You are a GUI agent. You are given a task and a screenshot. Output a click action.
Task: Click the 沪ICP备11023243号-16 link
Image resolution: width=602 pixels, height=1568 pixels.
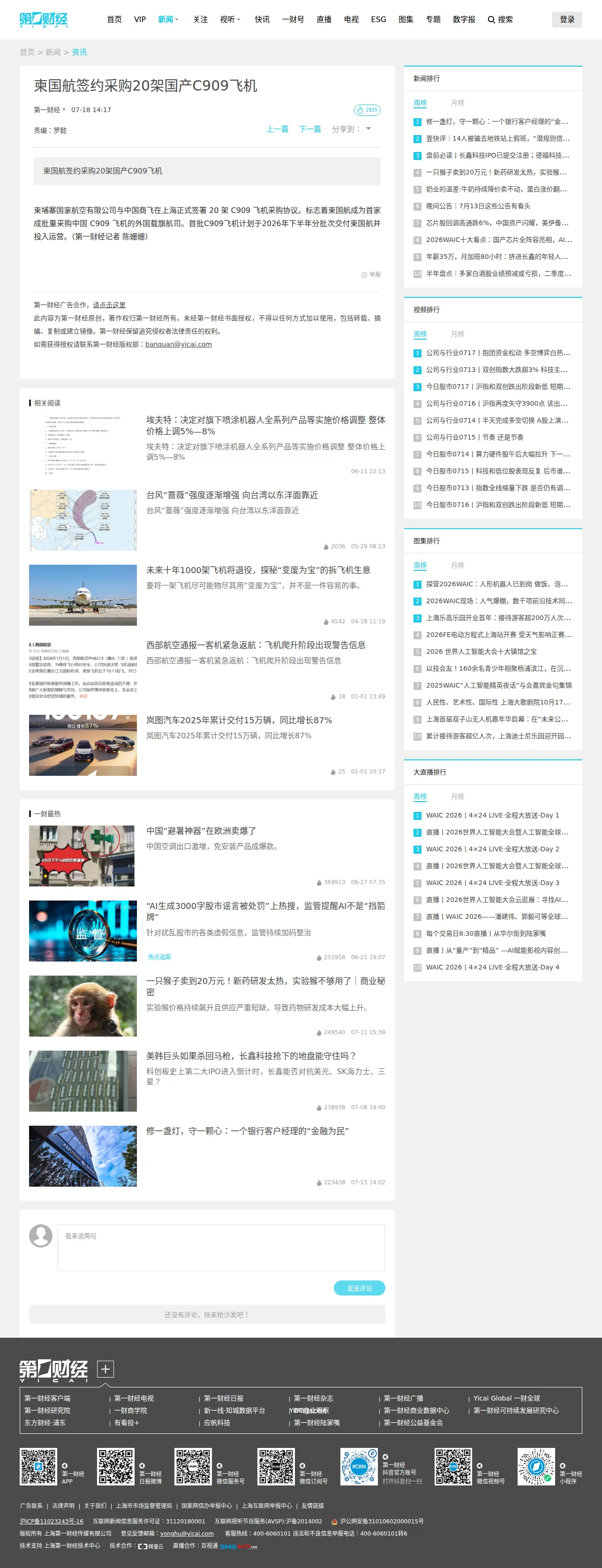51,1521
